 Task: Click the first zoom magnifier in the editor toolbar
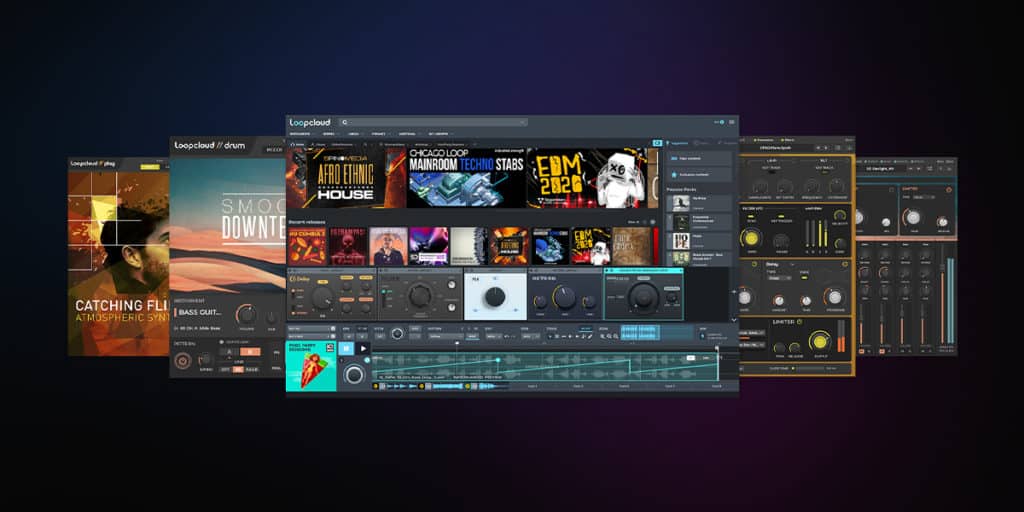pyautogui.click(x=603, y=336)
